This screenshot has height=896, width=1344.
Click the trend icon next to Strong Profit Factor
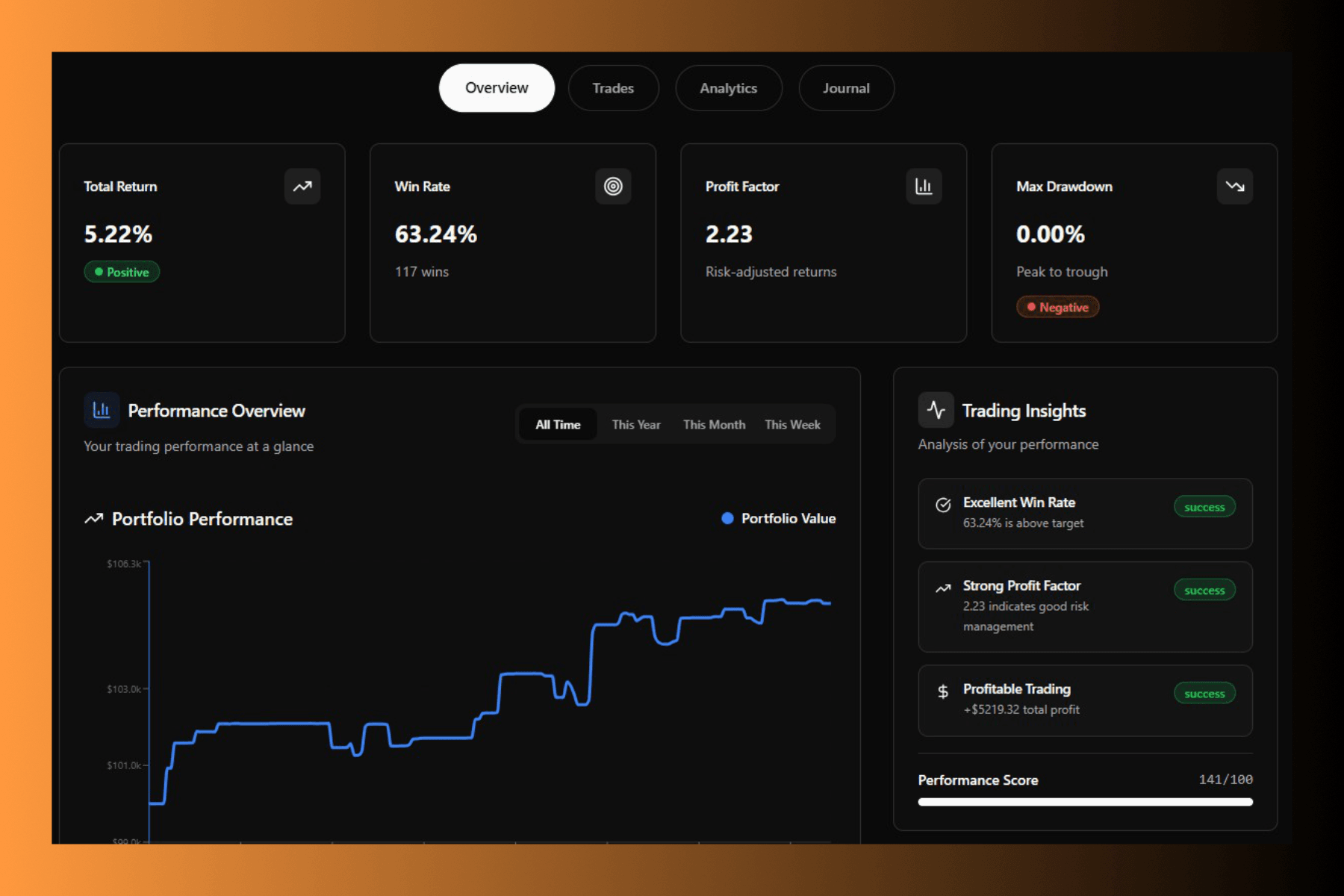click(x=943, y=588)
